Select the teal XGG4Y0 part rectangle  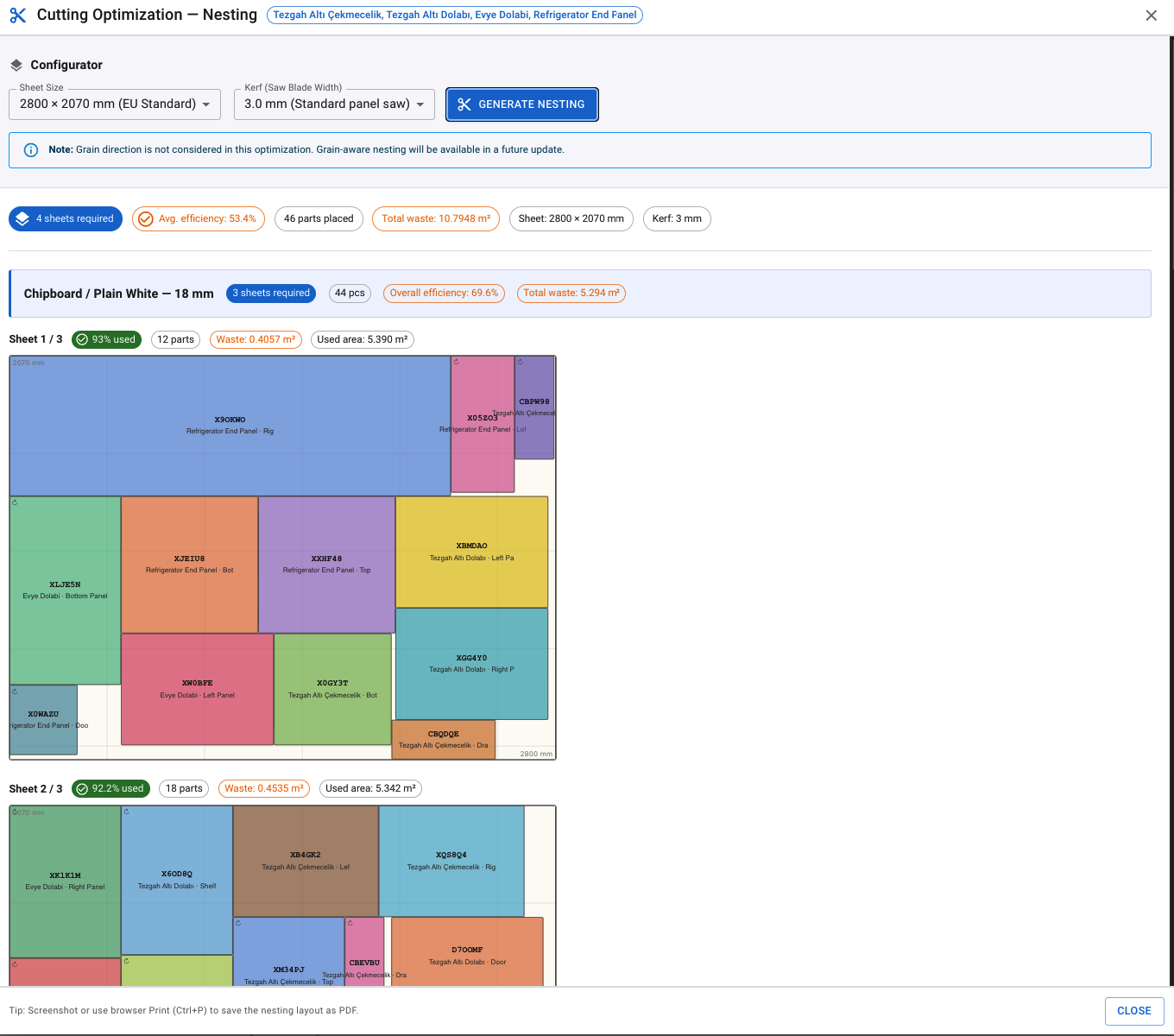tap(472, 664)
